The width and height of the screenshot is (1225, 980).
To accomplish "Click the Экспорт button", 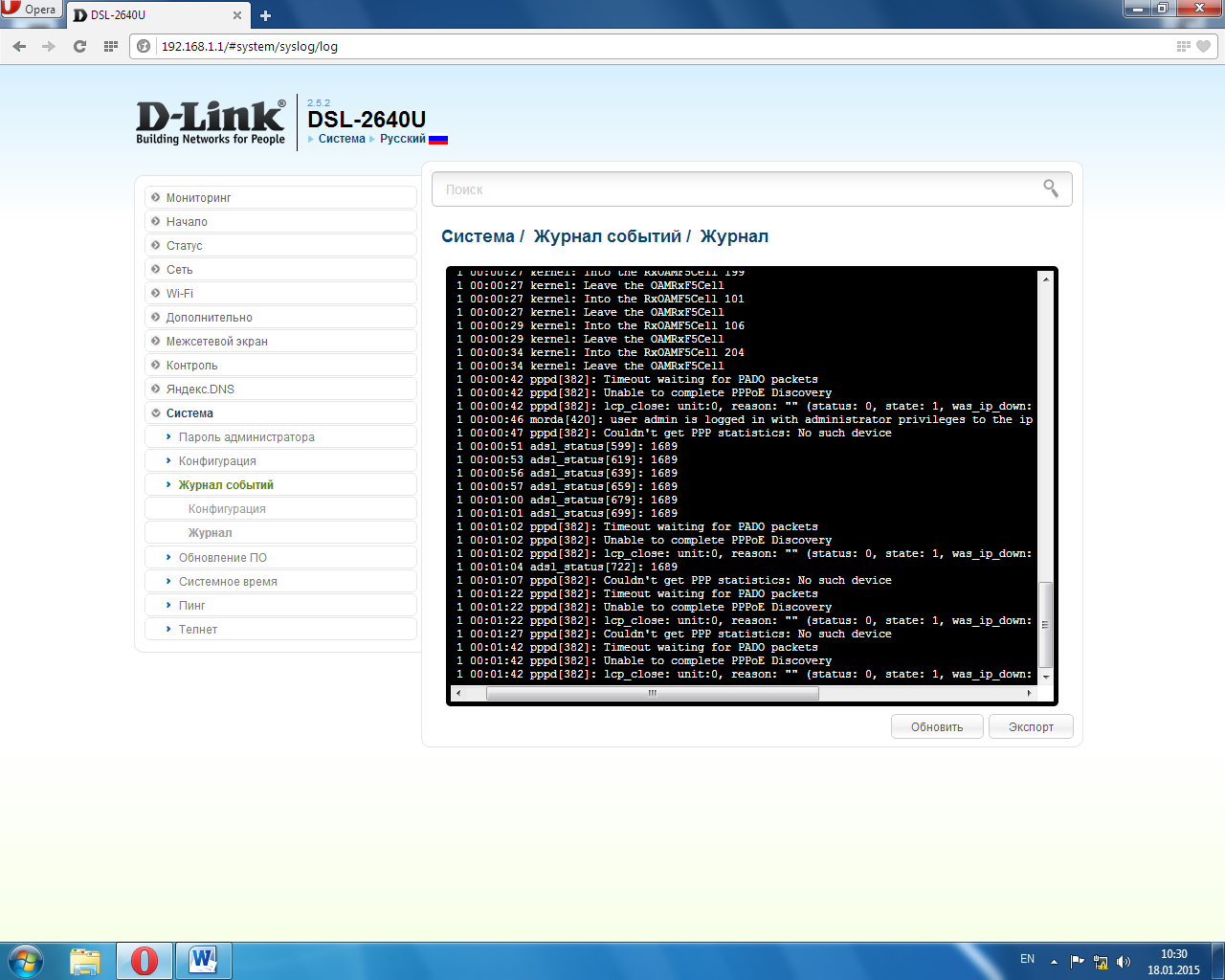I will (1031, 727).
